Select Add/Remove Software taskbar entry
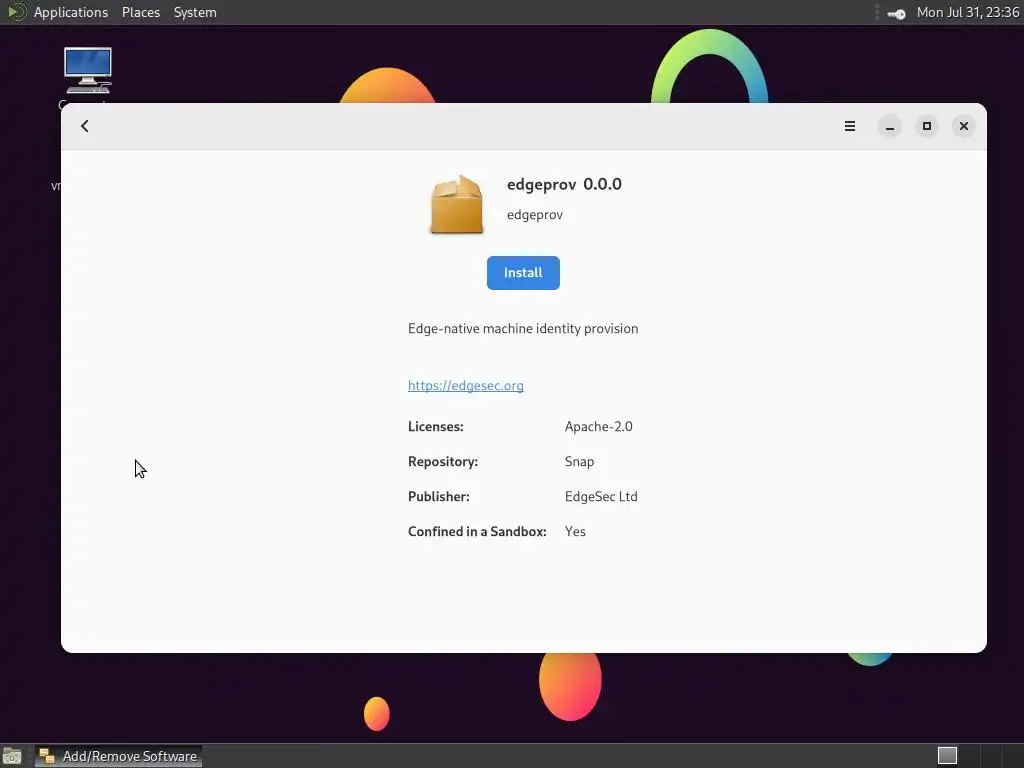The height and width of the screenshot is (768, 1024). [x=118, y=756]
